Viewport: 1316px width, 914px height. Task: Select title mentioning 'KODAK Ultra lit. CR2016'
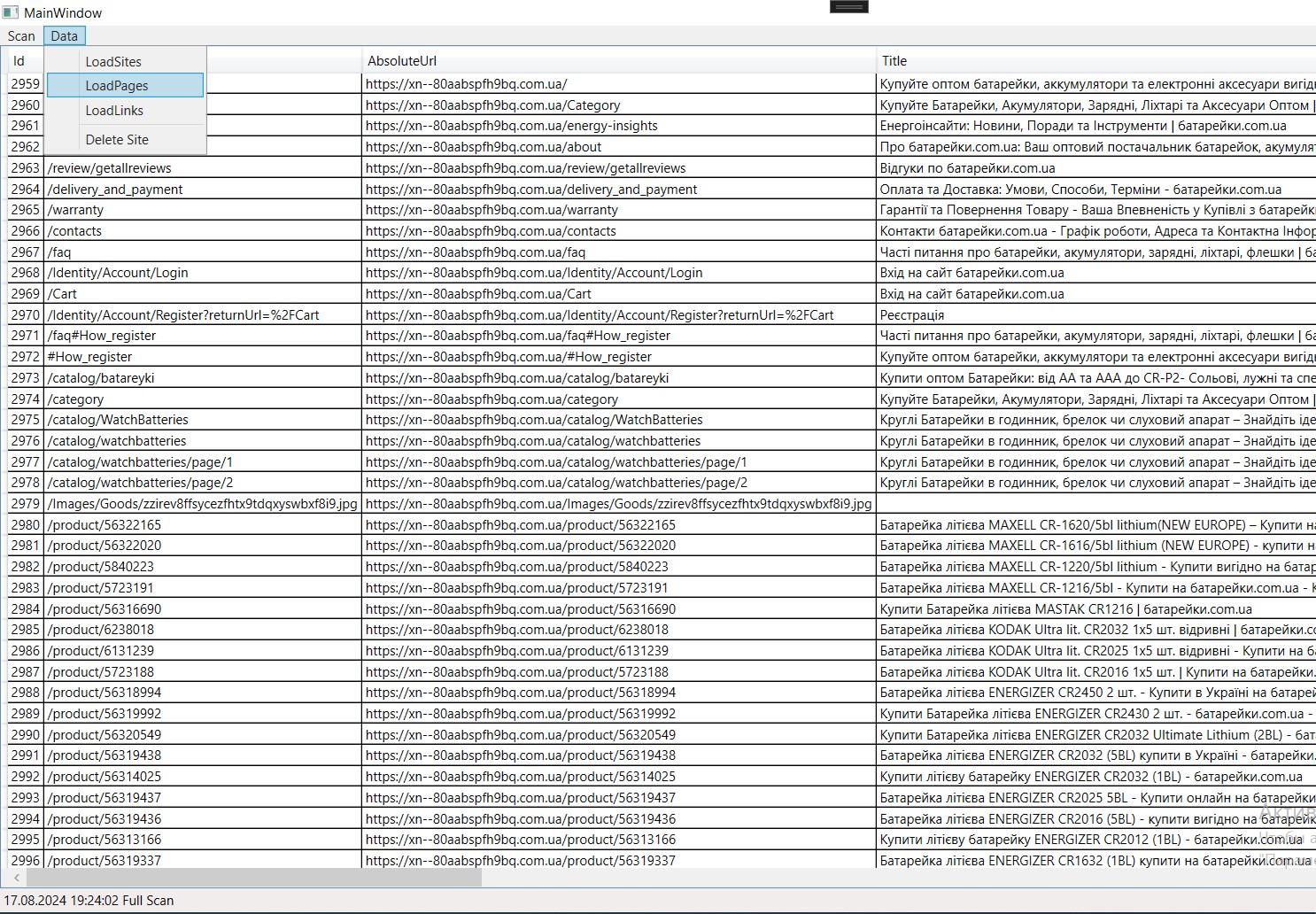(x=1096, y=672)
